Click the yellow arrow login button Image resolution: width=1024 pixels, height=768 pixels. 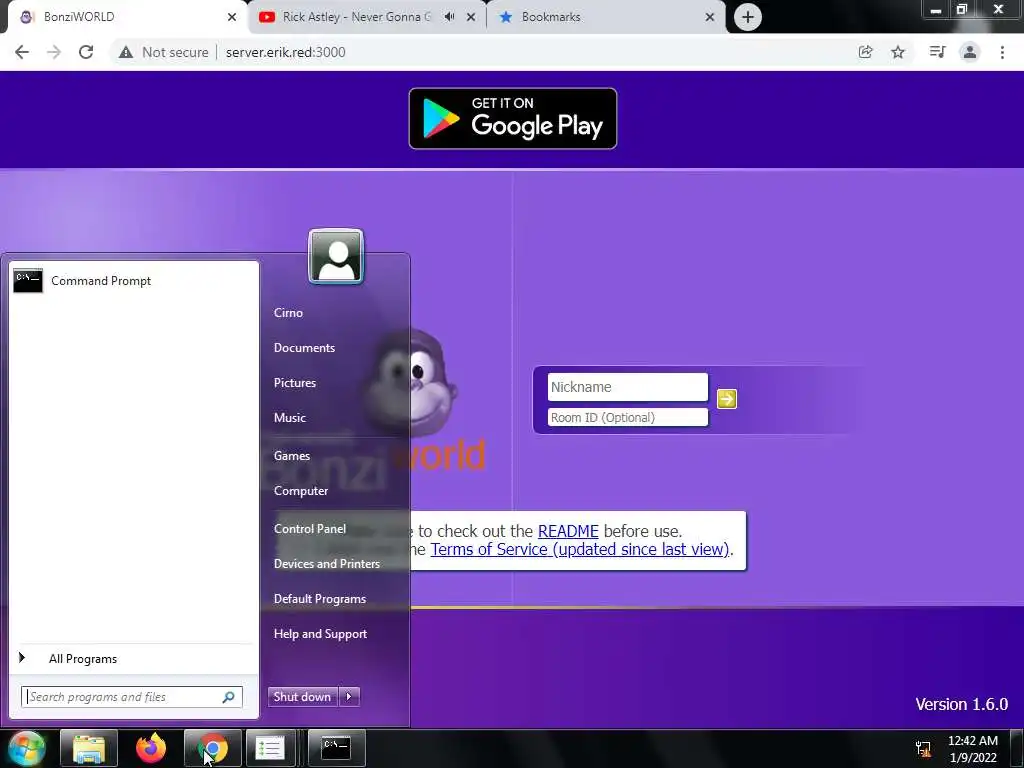727,398
